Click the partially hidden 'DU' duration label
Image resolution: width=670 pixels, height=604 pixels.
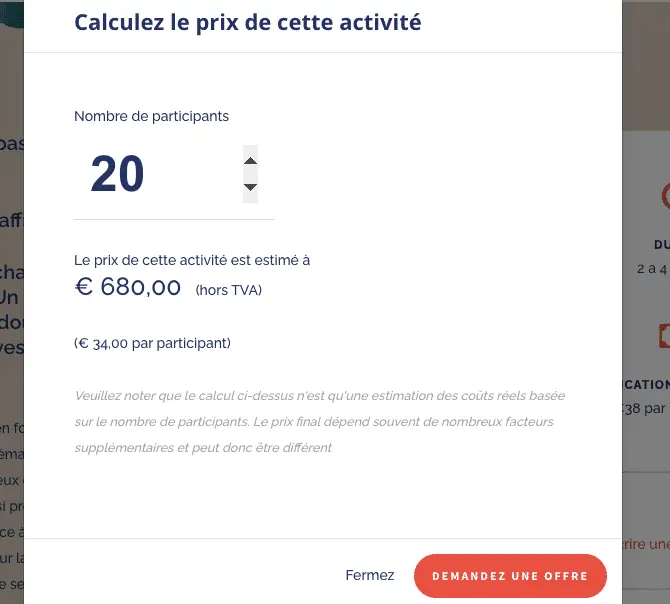click(x=661, y=244)
